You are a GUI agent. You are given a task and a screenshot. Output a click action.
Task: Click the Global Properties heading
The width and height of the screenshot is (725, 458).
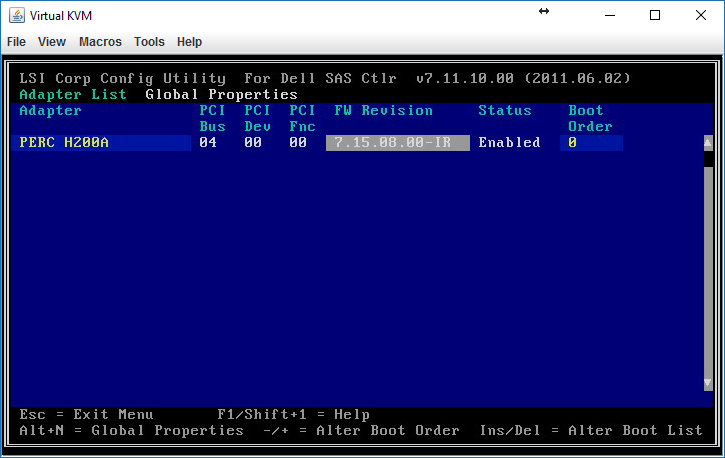(x=221, y=94)
